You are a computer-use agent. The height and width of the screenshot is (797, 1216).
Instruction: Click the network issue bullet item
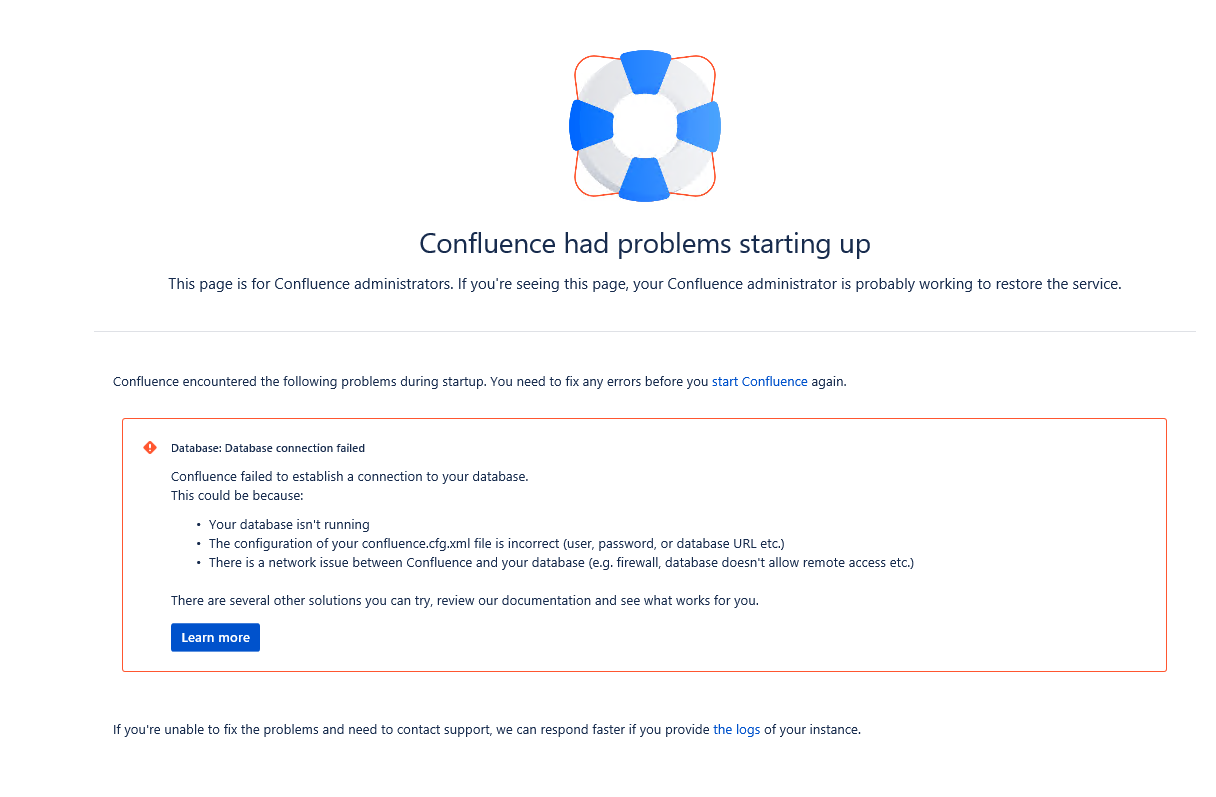560,562
